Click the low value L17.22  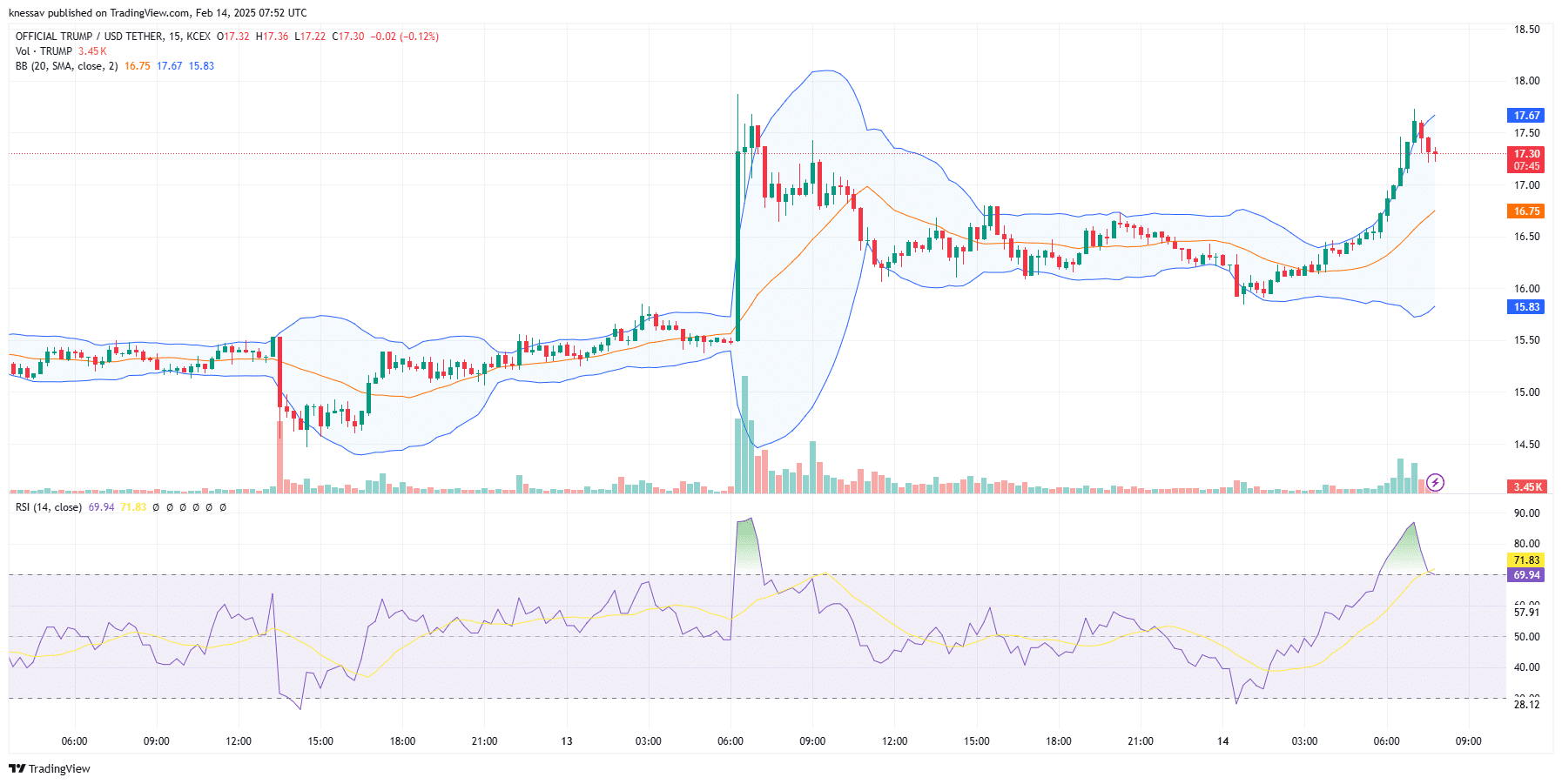[310, 37]
